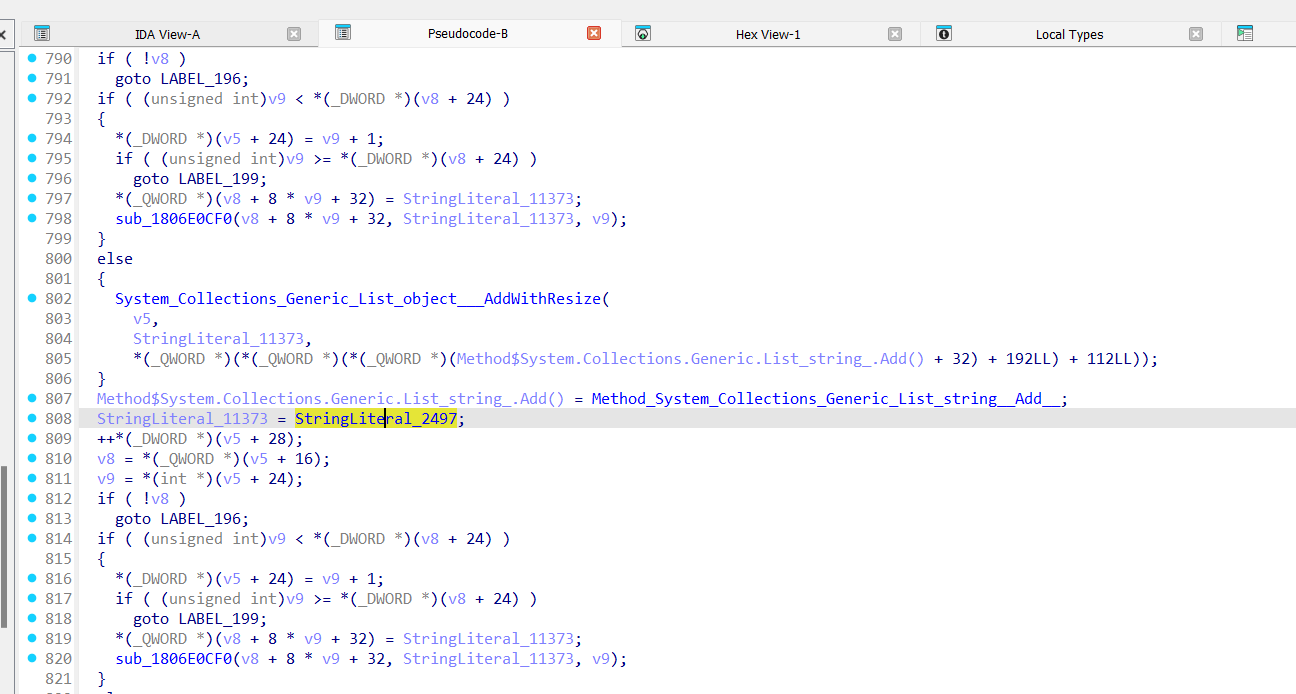Close the Pseudocode-B tab with red X

pyautogui.click(x=594, y=33)
